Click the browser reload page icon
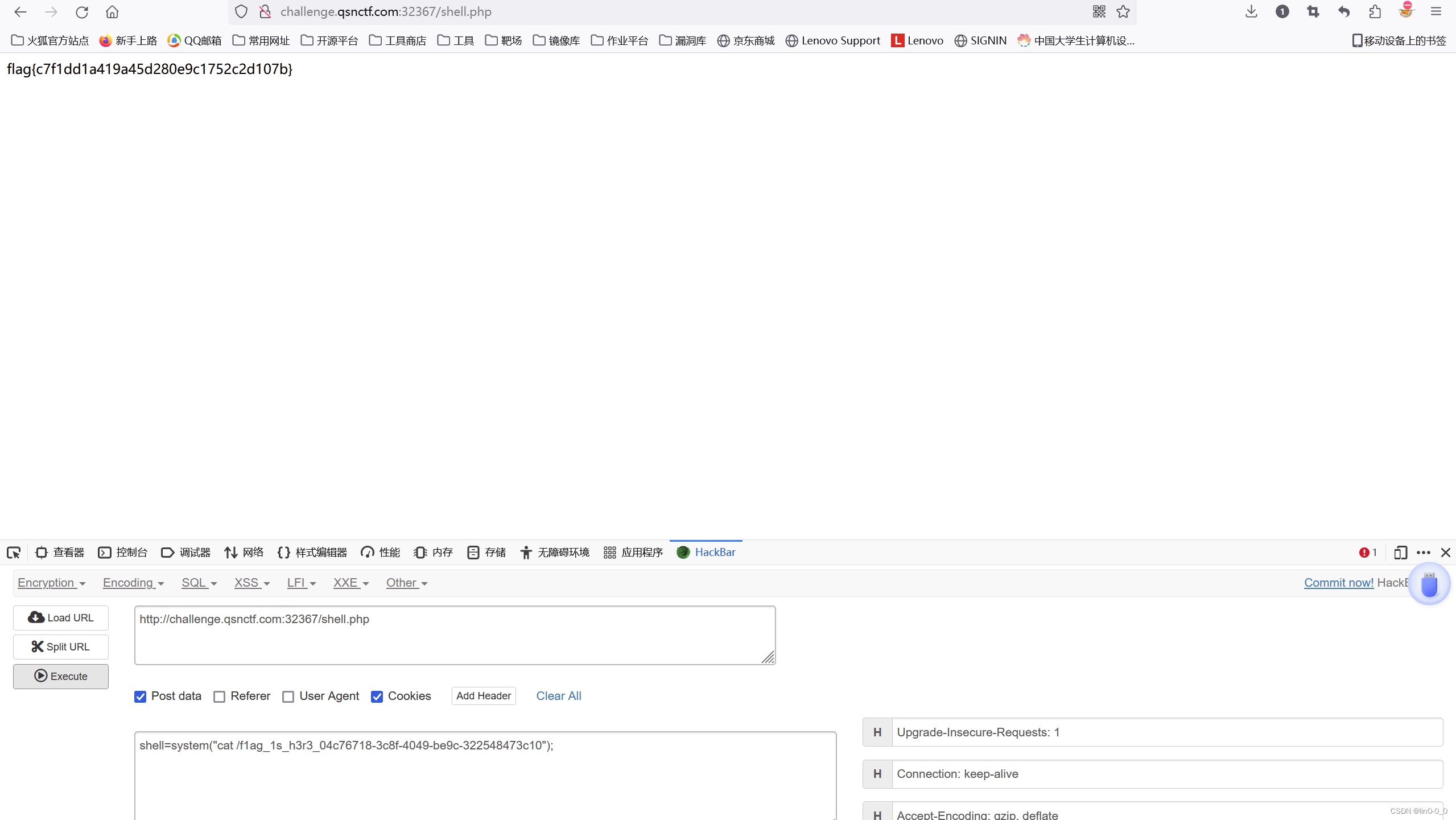Viewport: 1456px width, 820px height. tap(82, 12)
